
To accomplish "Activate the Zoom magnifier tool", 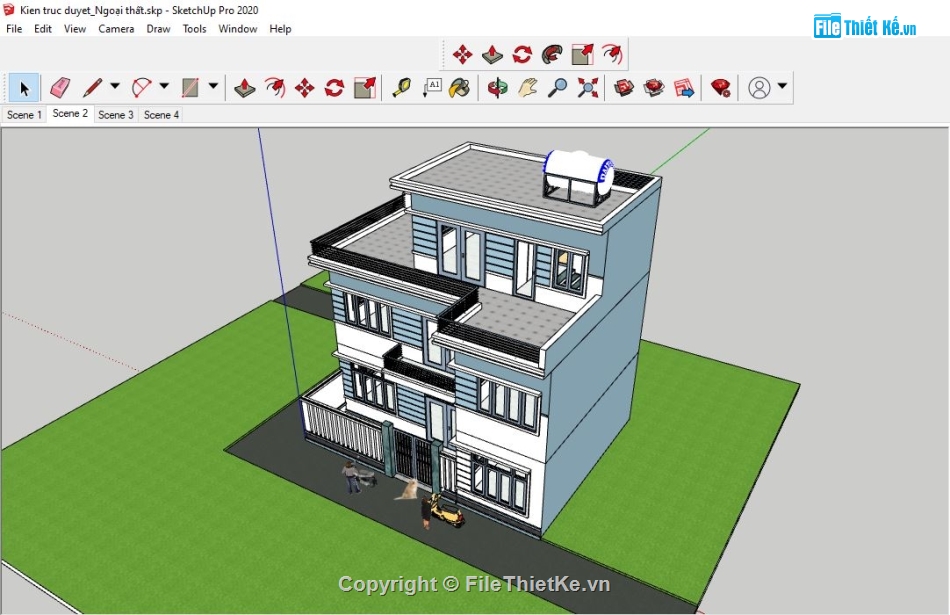I will [557, 88].
